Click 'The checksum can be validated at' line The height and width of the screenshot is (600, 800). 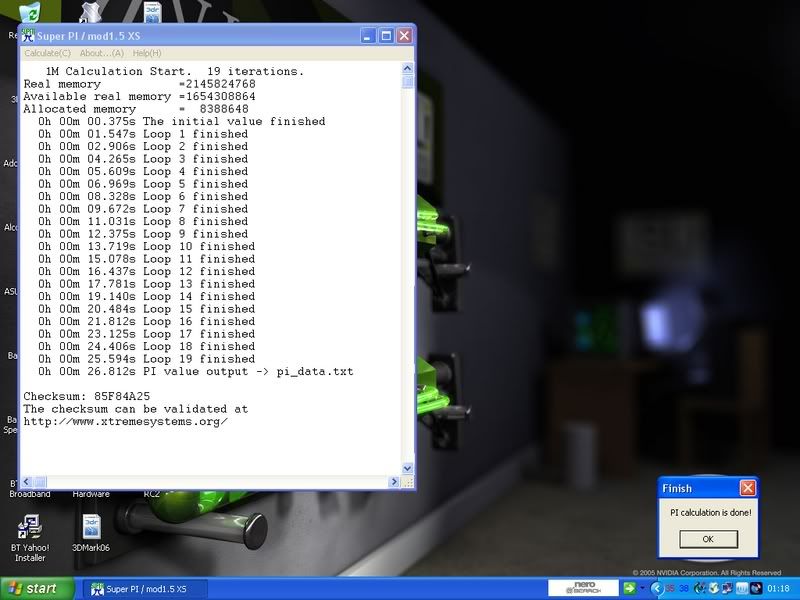(x=136, y=409)
